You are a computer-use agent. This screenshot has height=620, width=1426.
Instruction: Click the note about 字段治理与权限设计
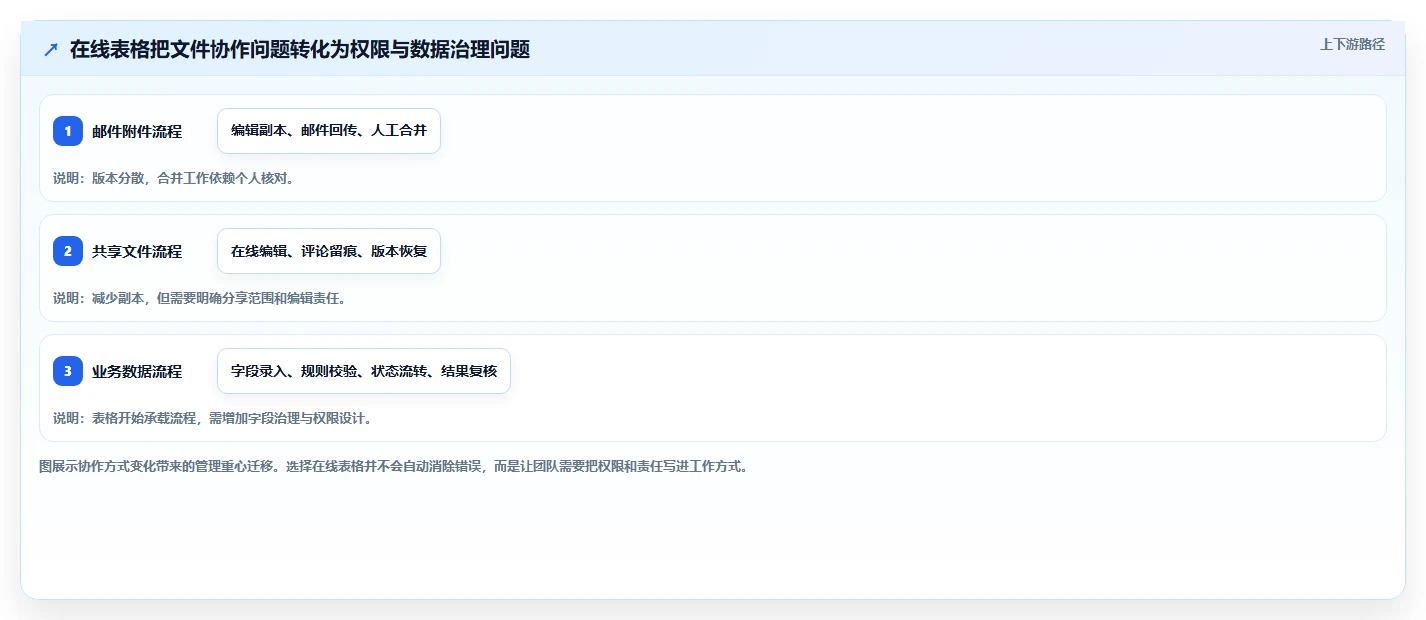(213, 418)
